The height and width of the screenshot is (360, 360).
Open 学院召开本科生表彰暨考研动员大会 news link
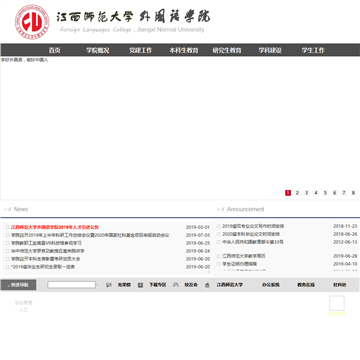point(45,259)
